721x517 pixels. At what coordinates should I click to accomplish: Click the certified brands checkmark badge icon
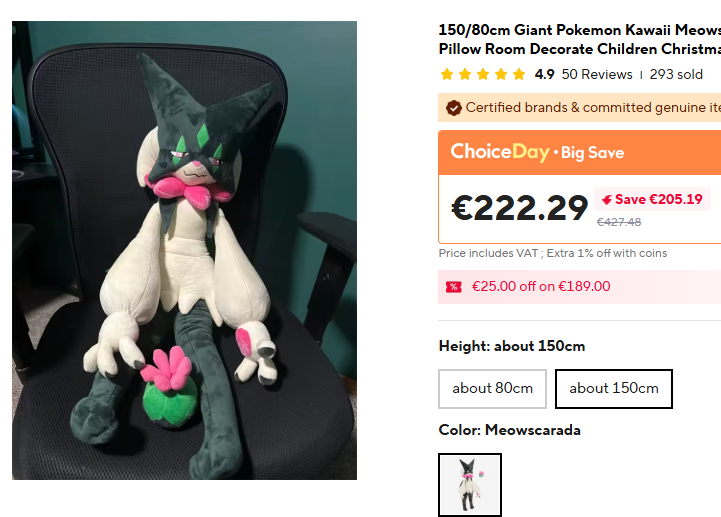click(x=453, y=108)
